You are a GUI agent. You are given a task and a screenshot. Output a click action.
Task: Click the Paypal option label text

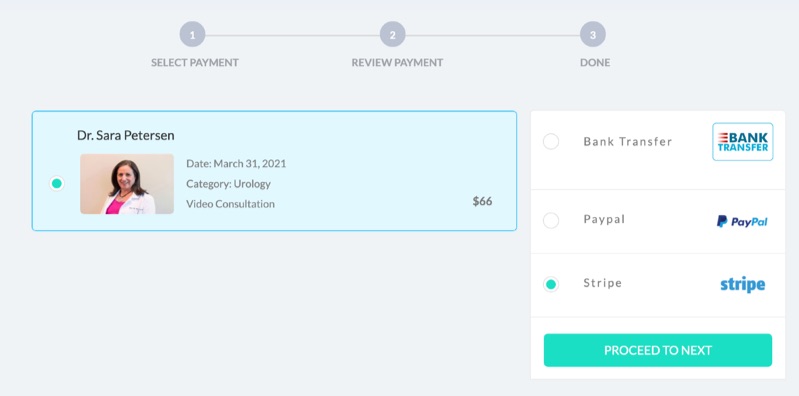604,219
